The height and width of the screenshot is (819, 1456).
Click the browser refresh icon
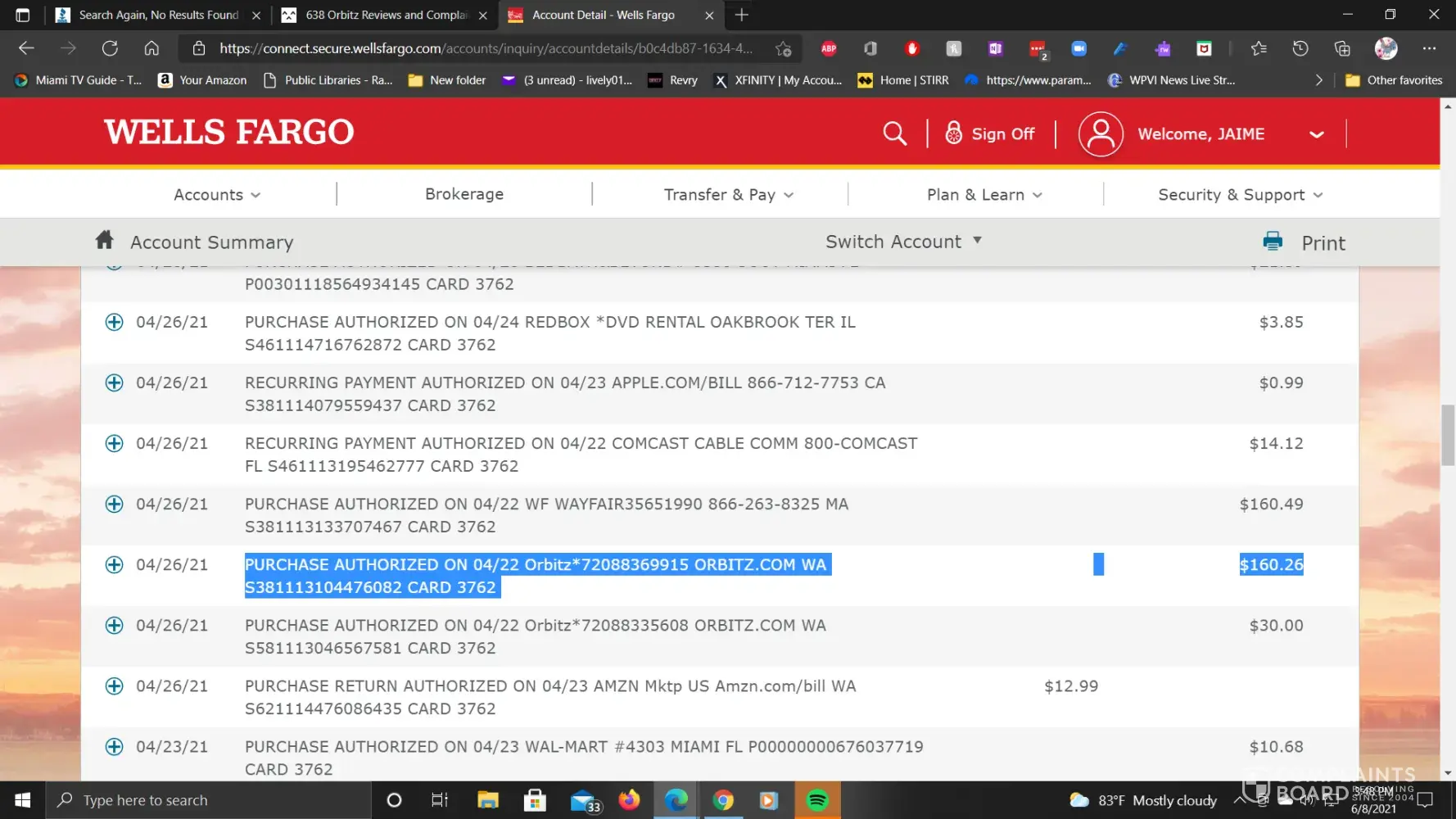[x=110, y=48]
